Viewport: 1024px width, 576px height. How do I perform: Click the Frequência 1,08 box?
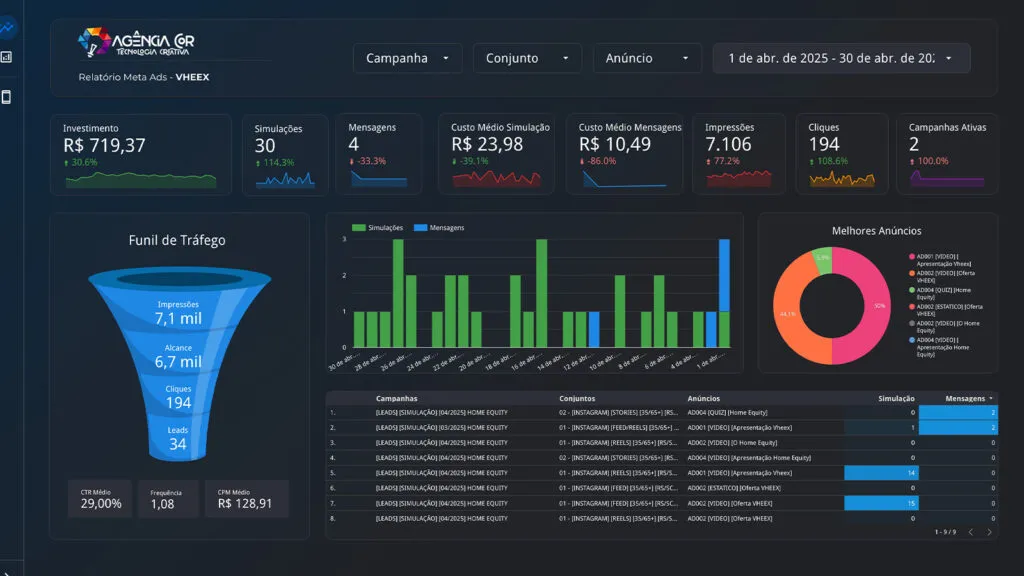(168, 499)
